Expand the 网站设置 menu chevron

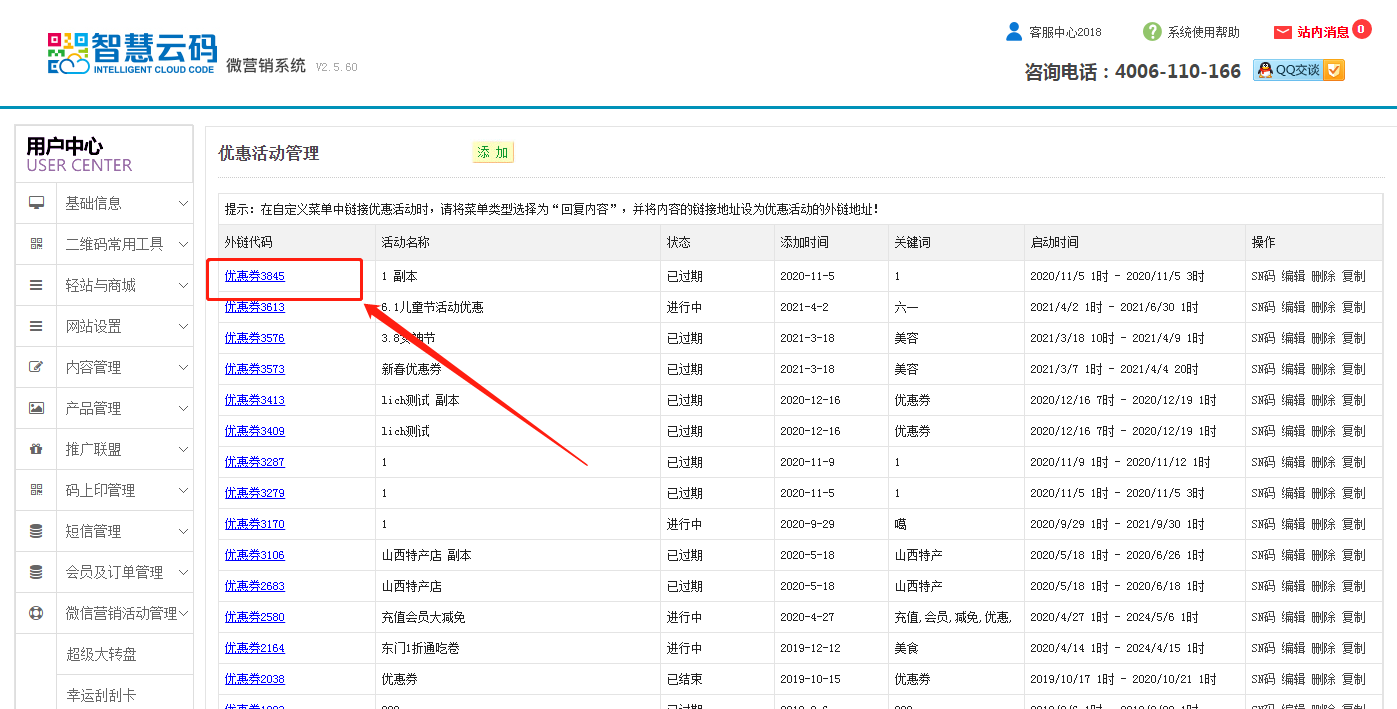(183, 326)
